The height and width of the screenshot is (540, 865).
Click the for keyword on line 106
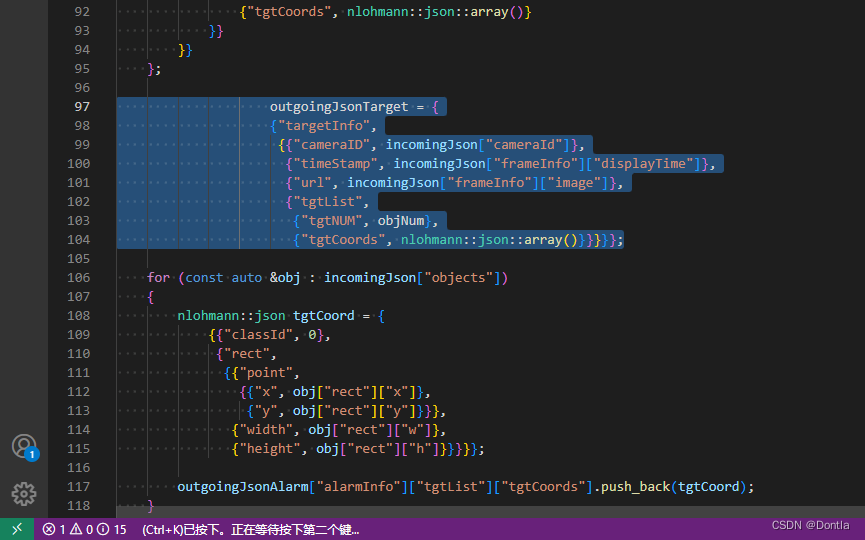158,277
